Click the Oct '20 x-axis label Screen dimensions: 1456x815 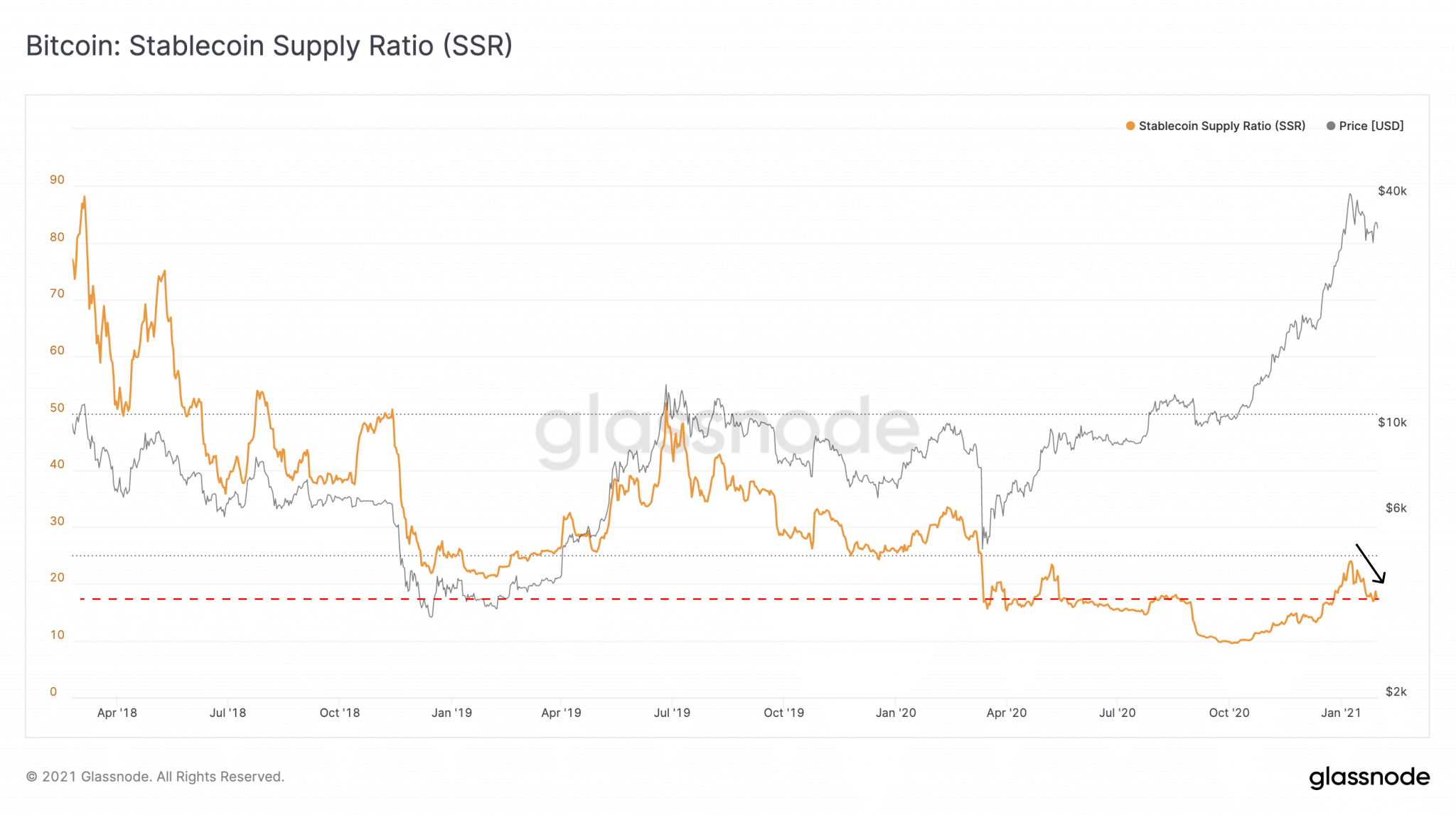pyautogui.click(x=1229, y=713)
